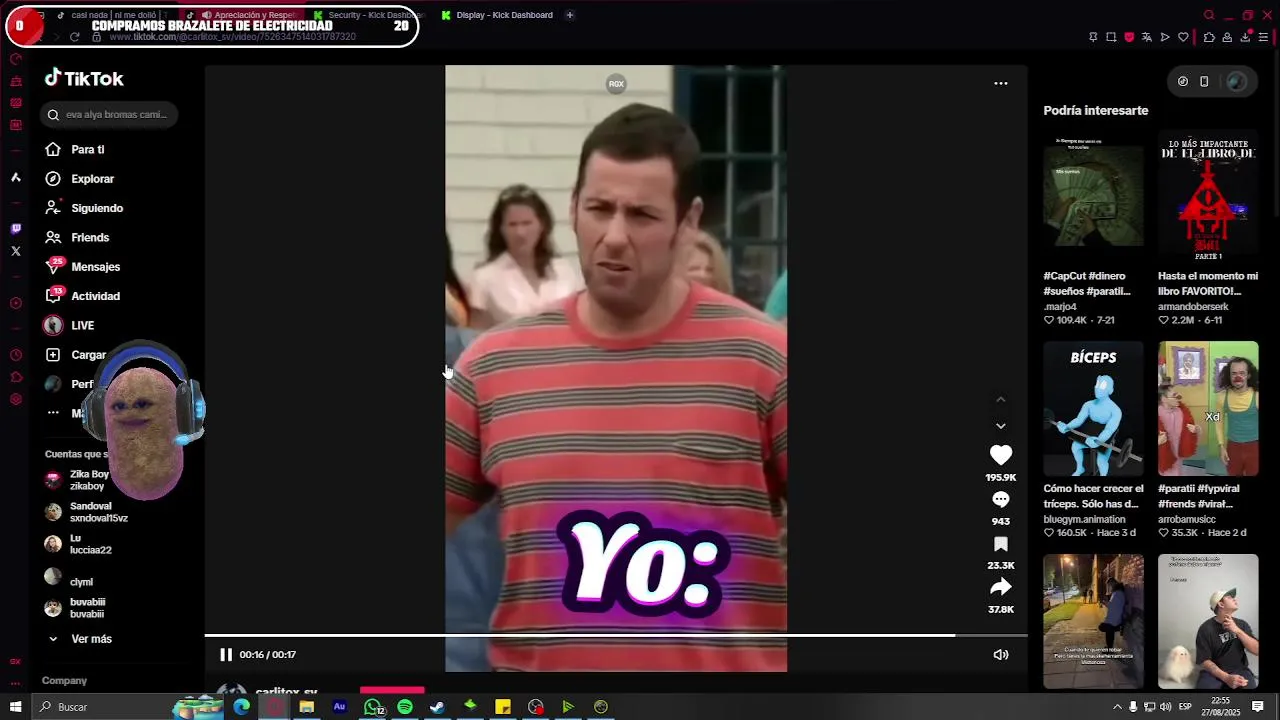
Task: Open browser pin icon in toolbar
Action: 1093,37
